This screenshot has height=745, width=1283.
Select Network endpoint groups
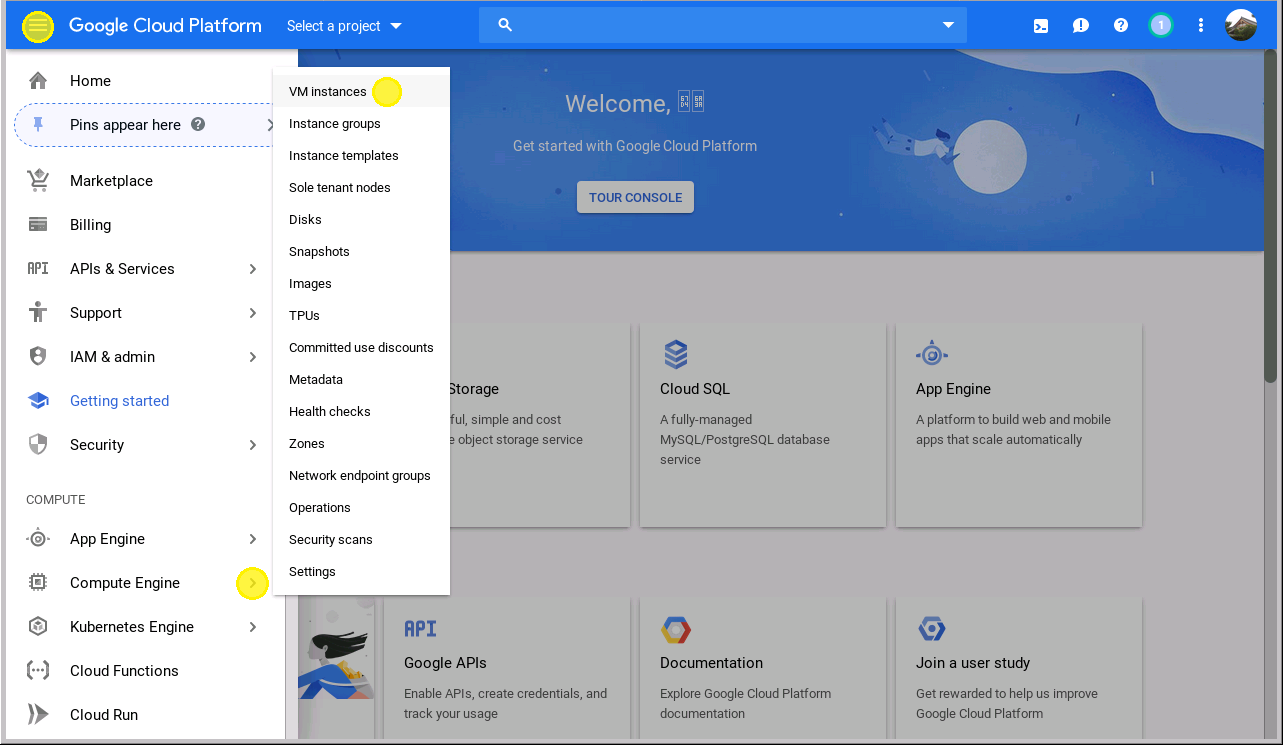361,476
